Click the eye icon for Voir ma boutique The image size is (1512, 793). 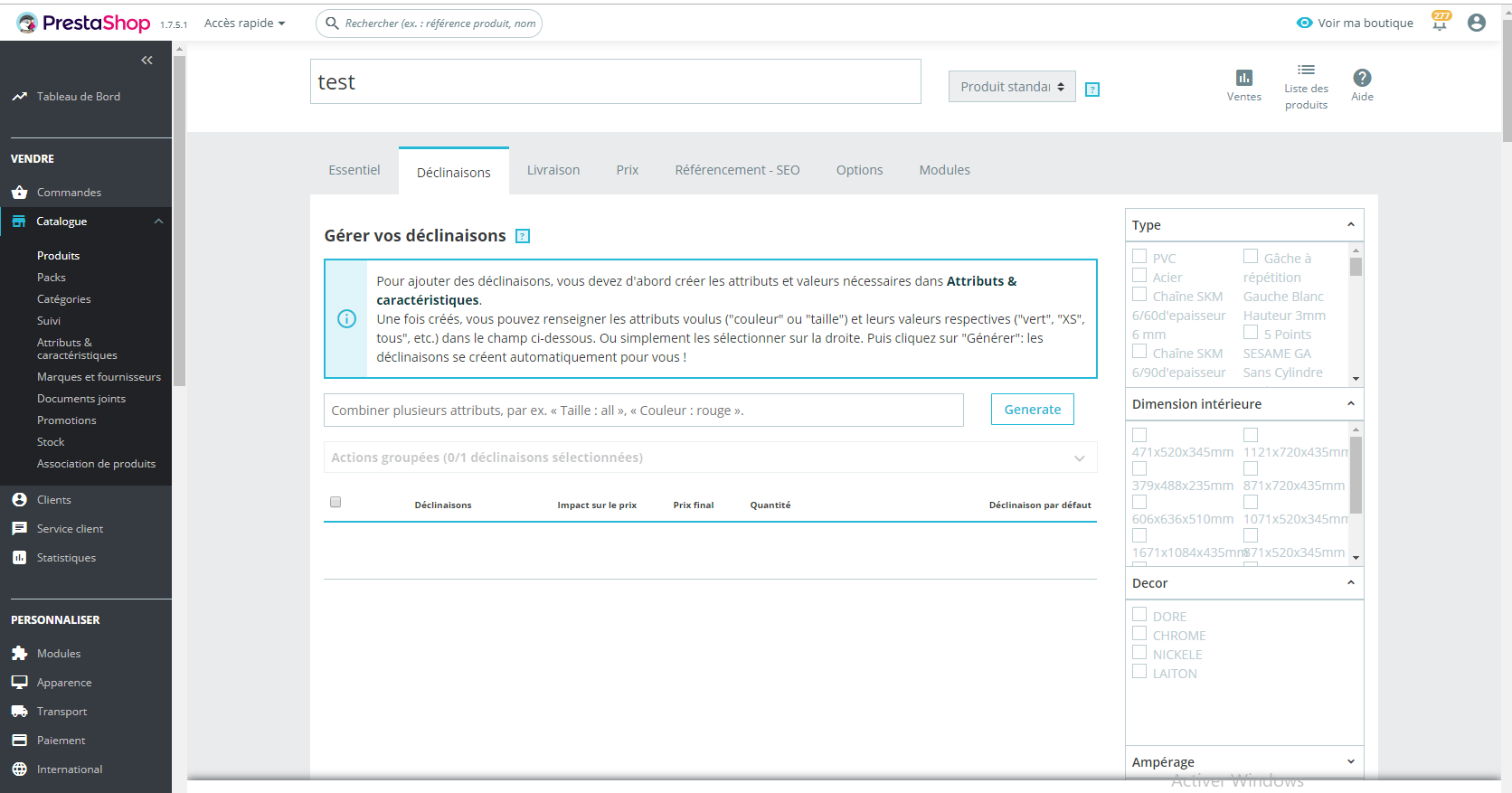[x=1304, y=23]
